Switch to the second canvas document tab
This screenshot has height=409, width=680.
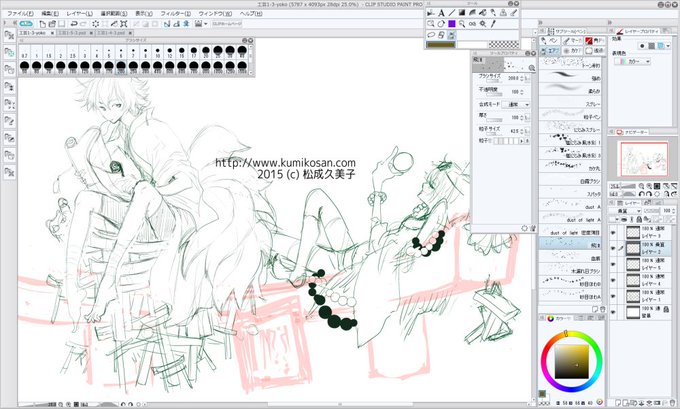pyautogui.click(x=76, y=33)
